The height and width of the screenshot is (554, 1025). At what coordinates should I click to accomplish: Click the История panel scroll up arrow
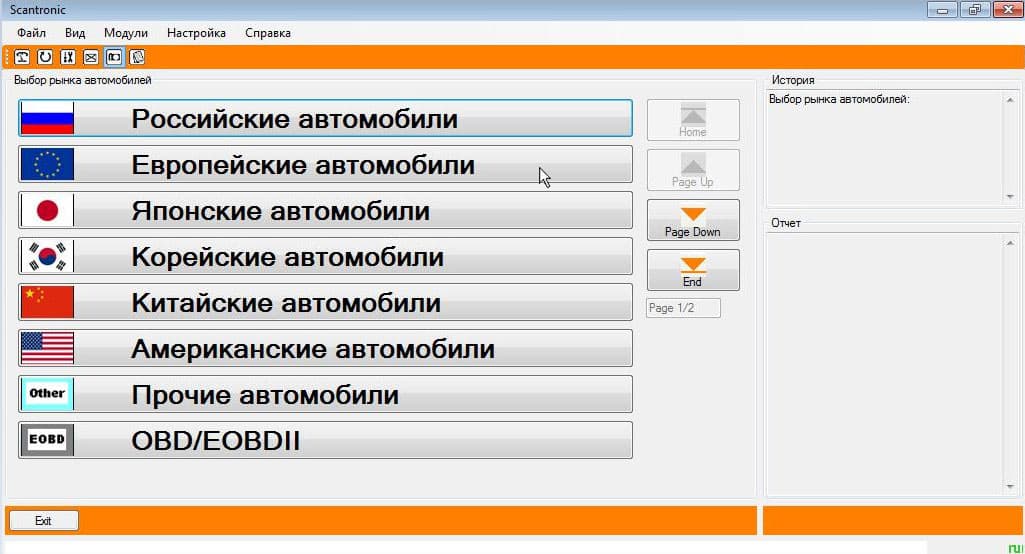pos(1010,99)
